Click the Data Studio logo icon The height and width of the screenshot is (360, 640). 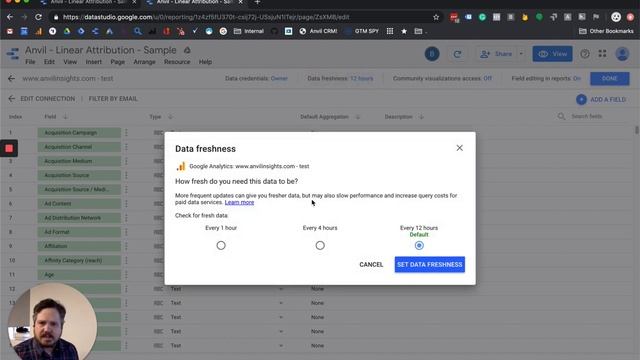pos(13,54)
